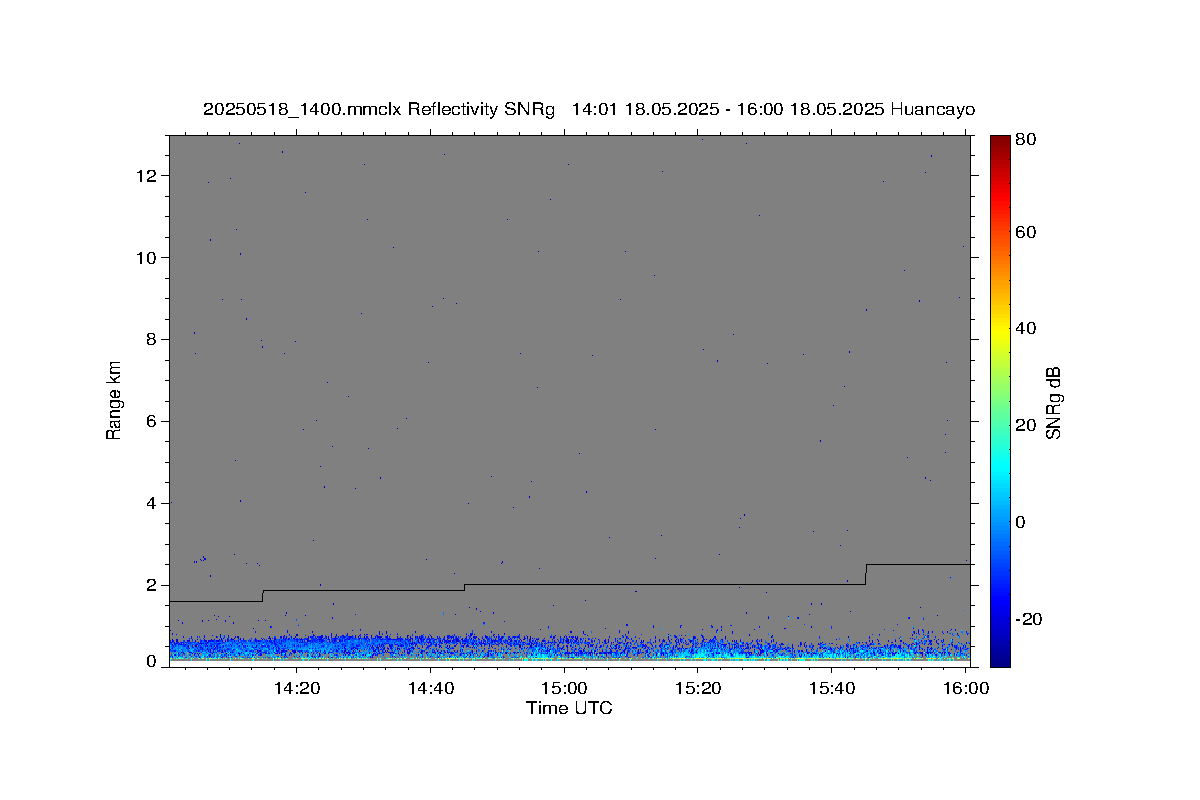
Task: Click the 2 km range tick label
Action: click(152, 586)
